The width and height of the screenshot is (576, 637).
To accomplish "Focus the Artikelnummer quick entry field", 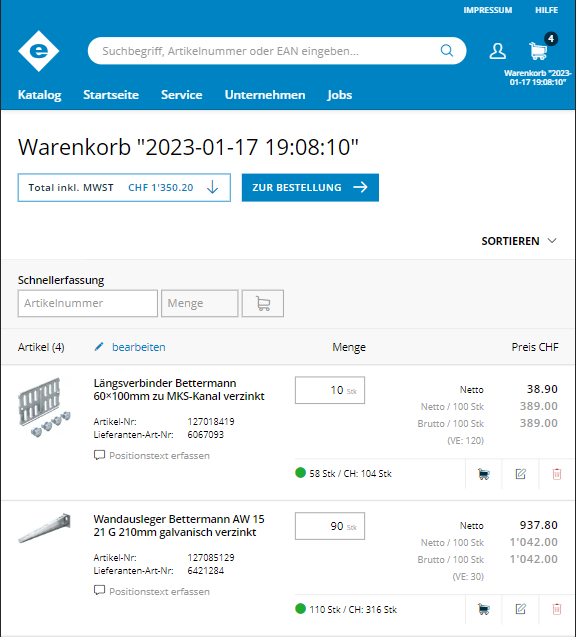I will (x=88, y=303).
